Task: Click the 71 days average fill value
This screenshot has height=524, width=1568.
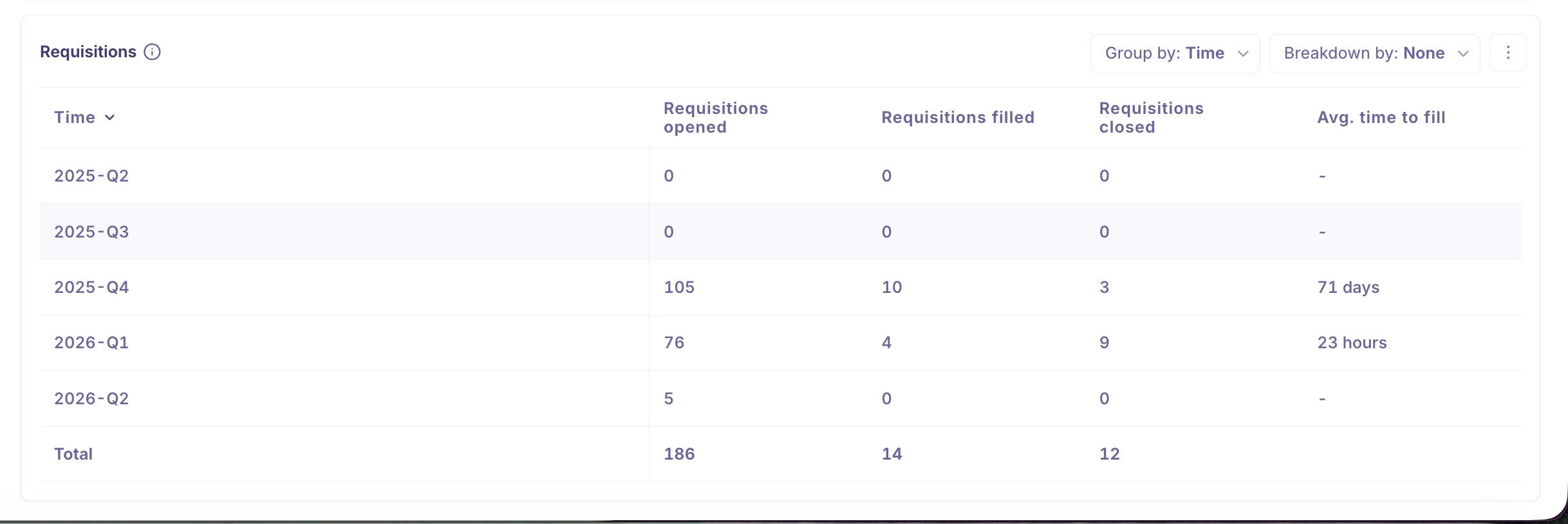Action: pos(1349,287)
